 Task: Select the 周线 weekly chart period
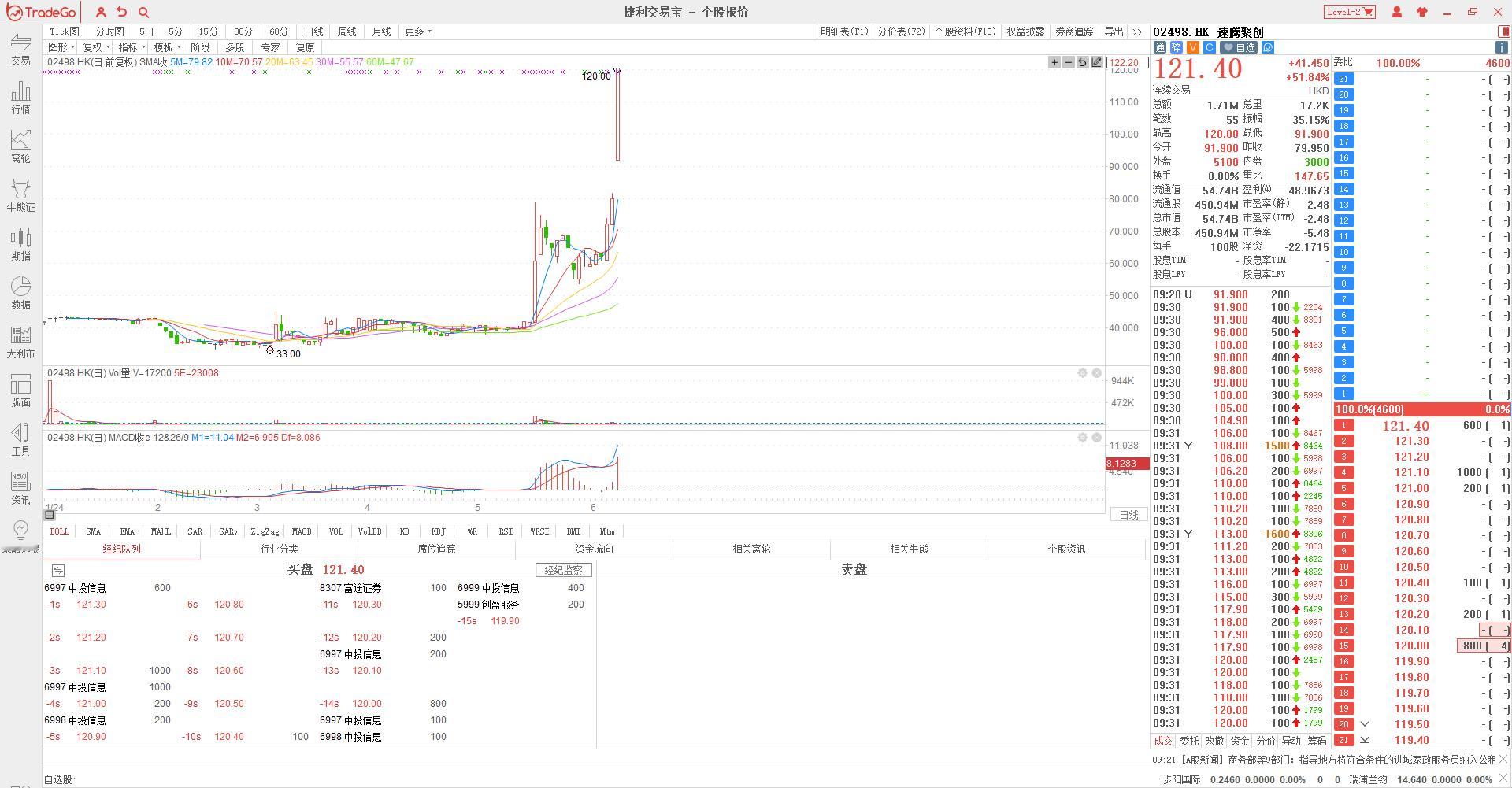point(347,31)
